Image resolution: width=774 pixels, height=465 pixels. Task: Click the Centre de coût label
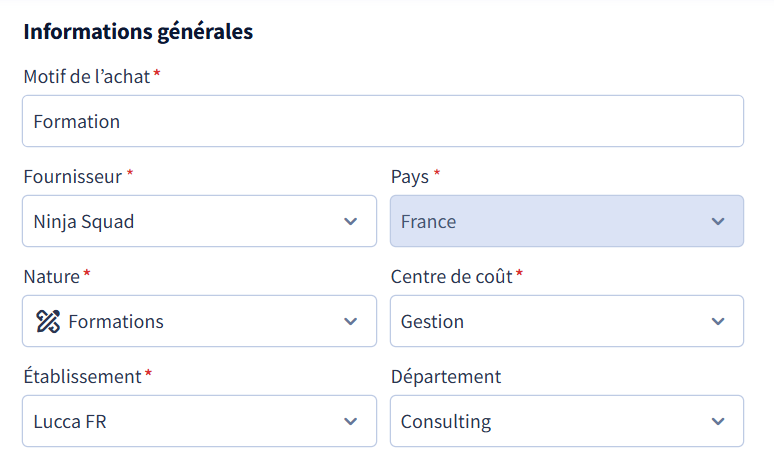(452, 276)
